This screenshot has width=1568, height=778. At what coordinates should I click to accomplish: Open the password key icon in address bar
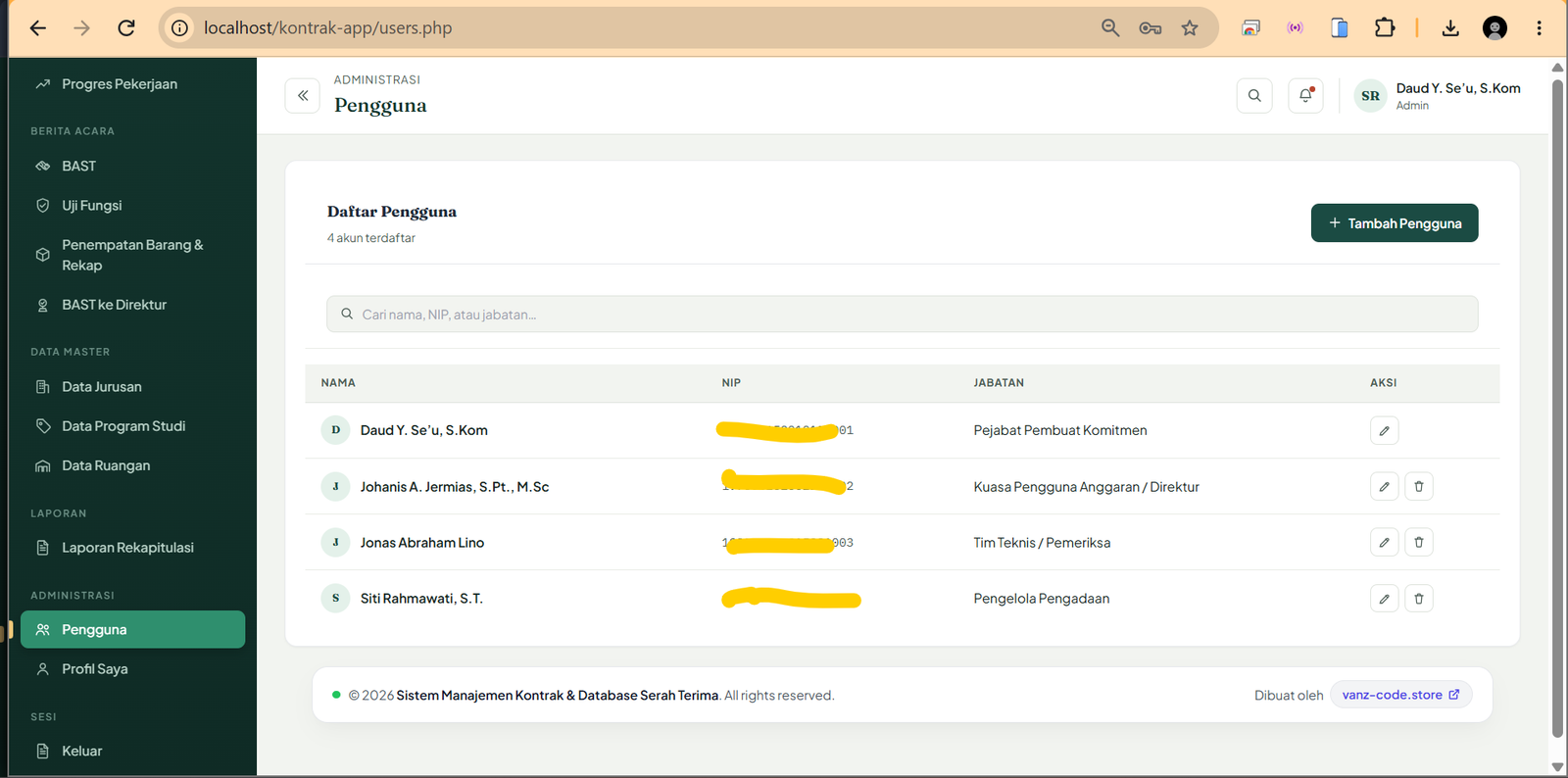1151,27
